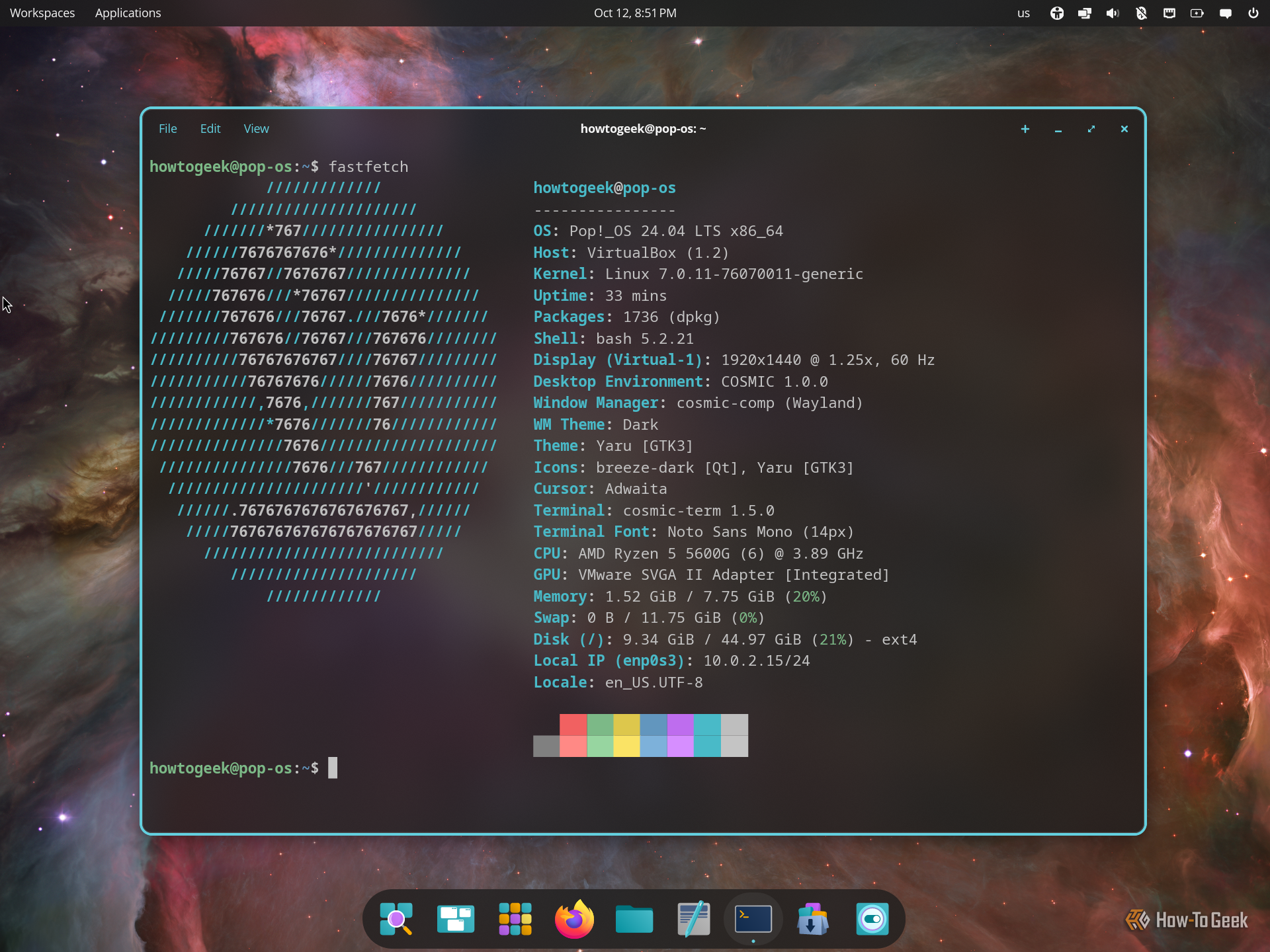Open Workspaces in the top panel
Screen dimensions: 1270x952
tap(42, 13)
